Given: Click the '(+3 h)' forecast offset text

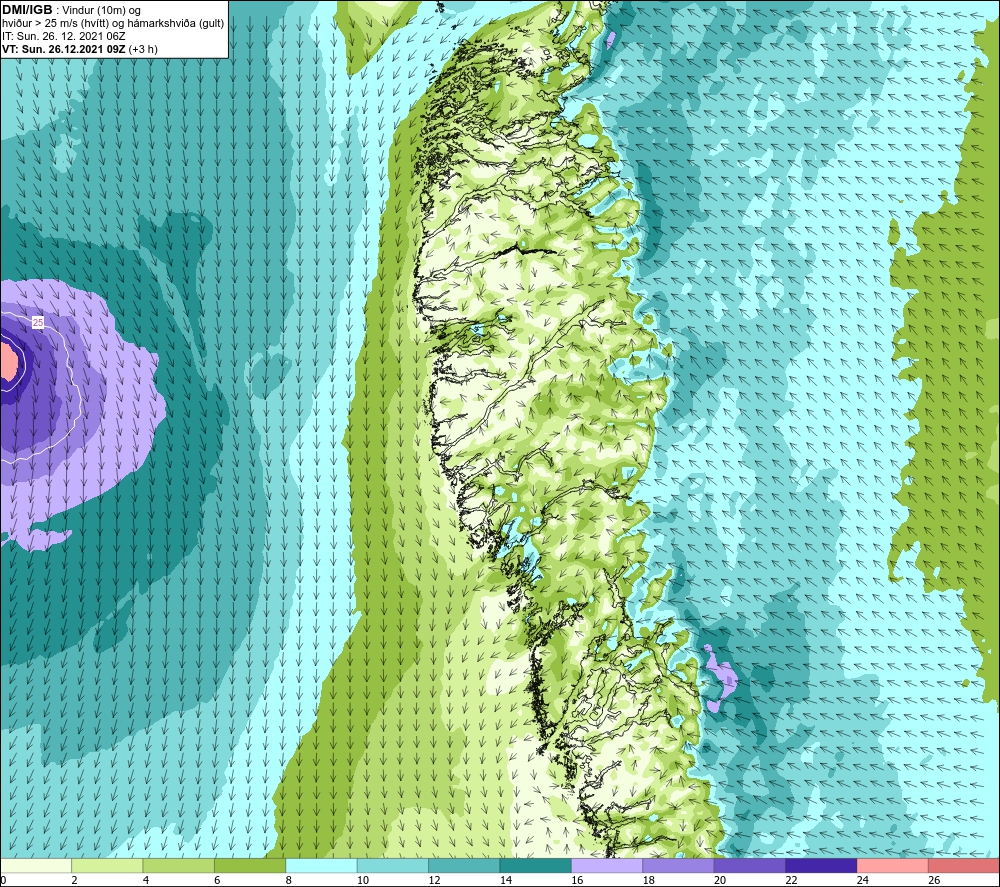Looking at the screenshot, I should point(143,49).
